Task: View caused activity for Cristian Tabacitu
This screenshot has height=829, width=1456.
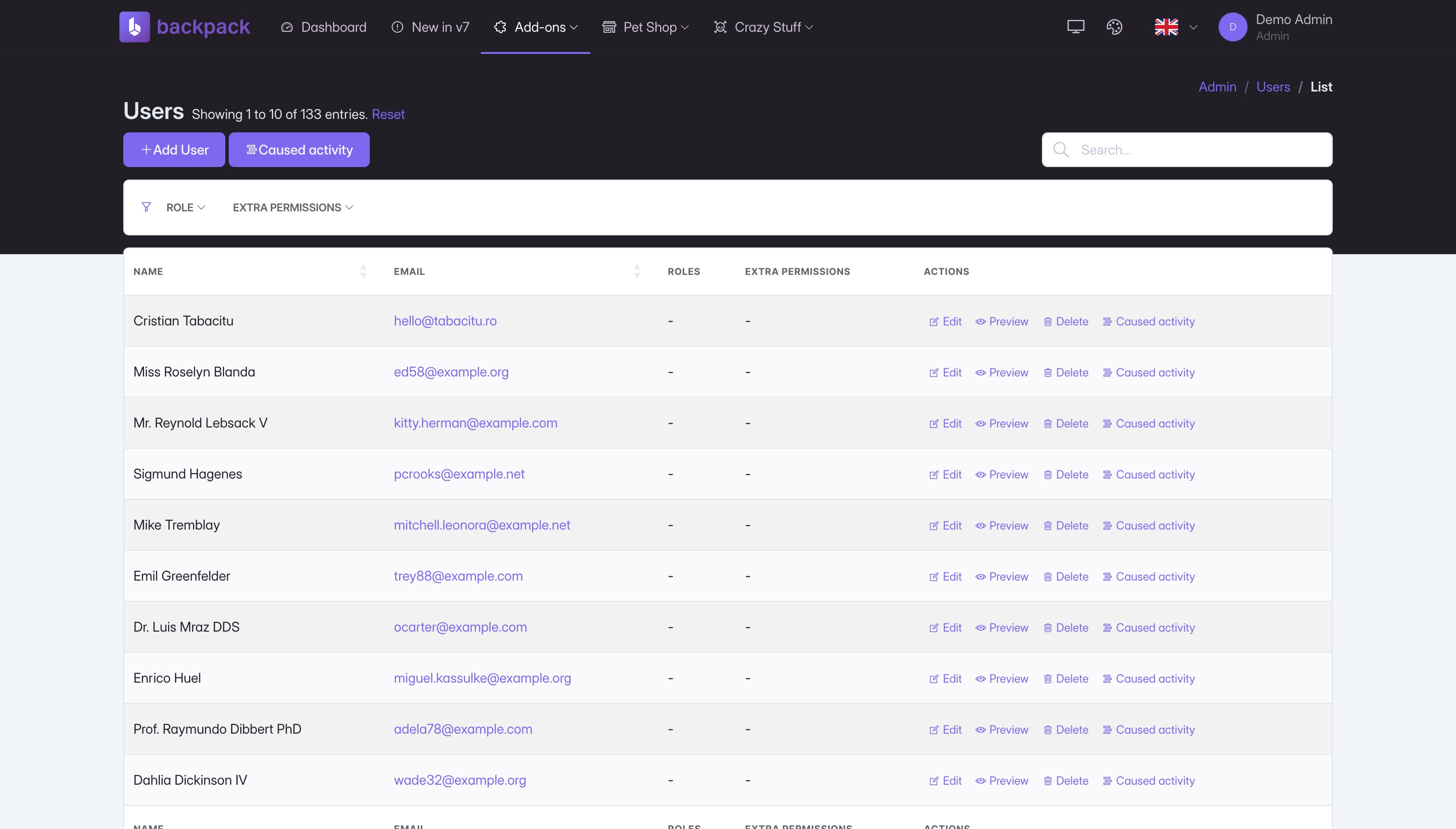Action: (1148, 322)
